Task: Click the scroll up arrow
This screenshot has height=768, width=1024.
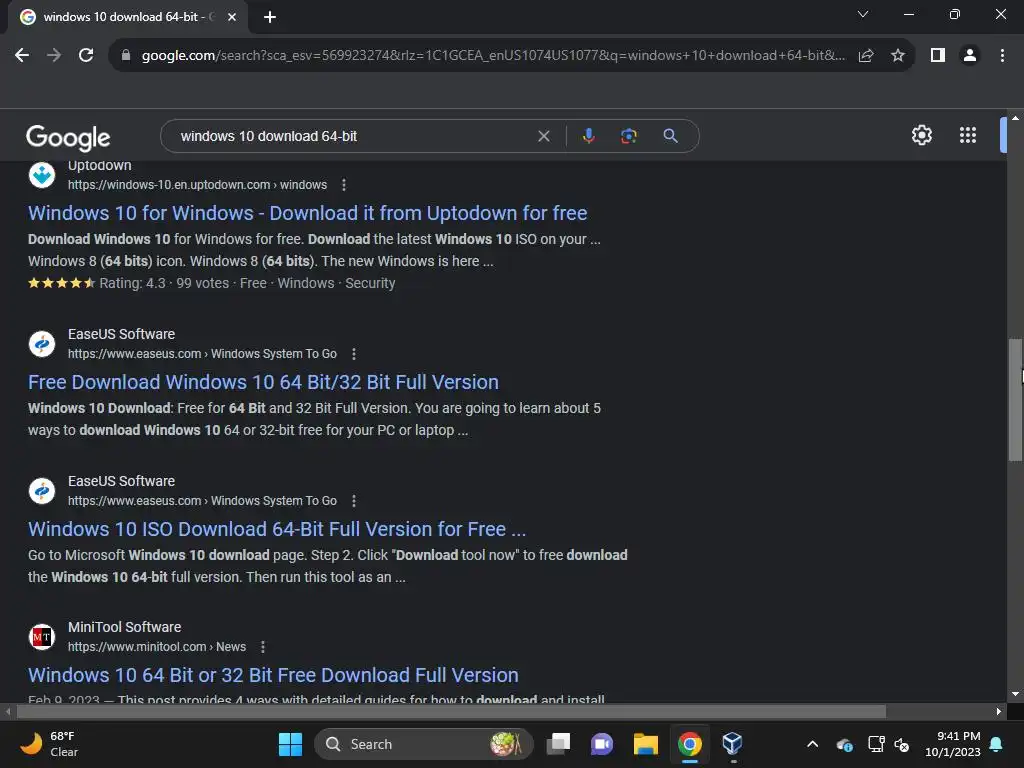Action: click(1015, 118)
